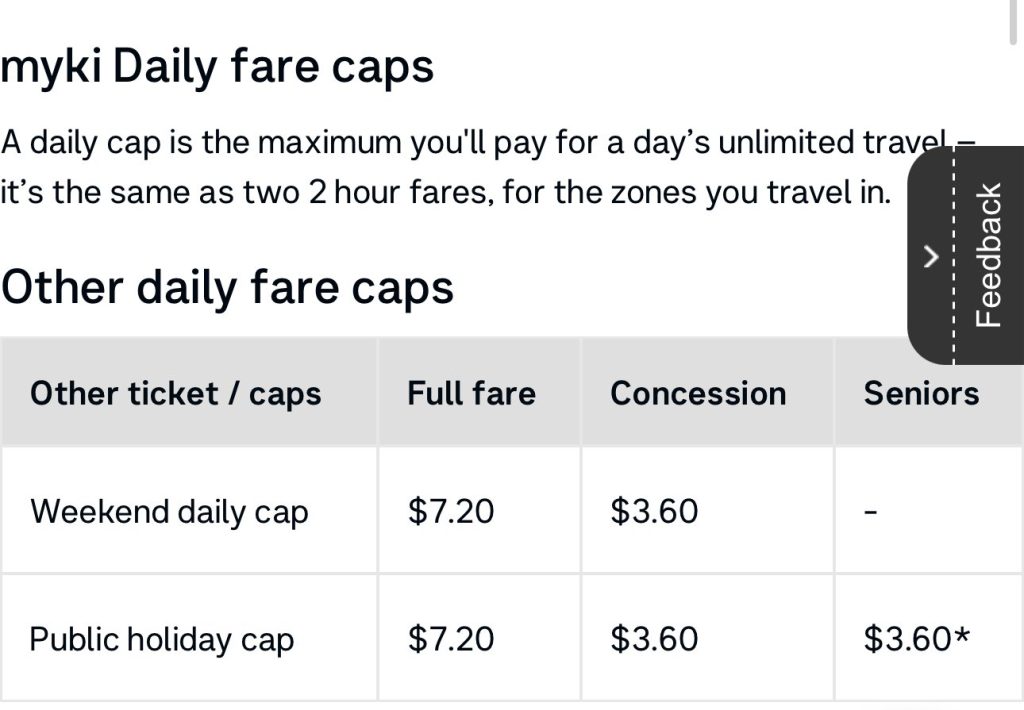Click the Public holiday cap full fare $7.20
This screenshot has width=1024, height=710.
[451, 638]
